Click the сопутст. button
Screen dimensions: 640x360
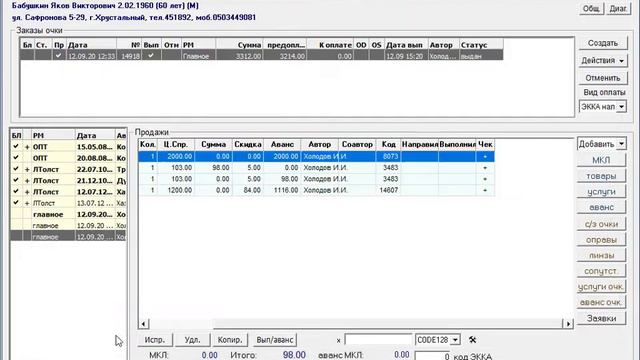click(x=602, y=271)
